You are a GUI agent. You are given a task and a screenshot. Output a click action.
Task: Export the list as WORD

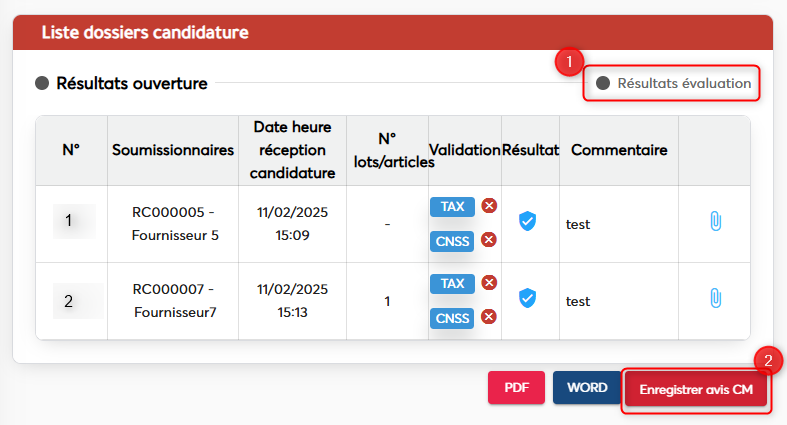point(586,387)
